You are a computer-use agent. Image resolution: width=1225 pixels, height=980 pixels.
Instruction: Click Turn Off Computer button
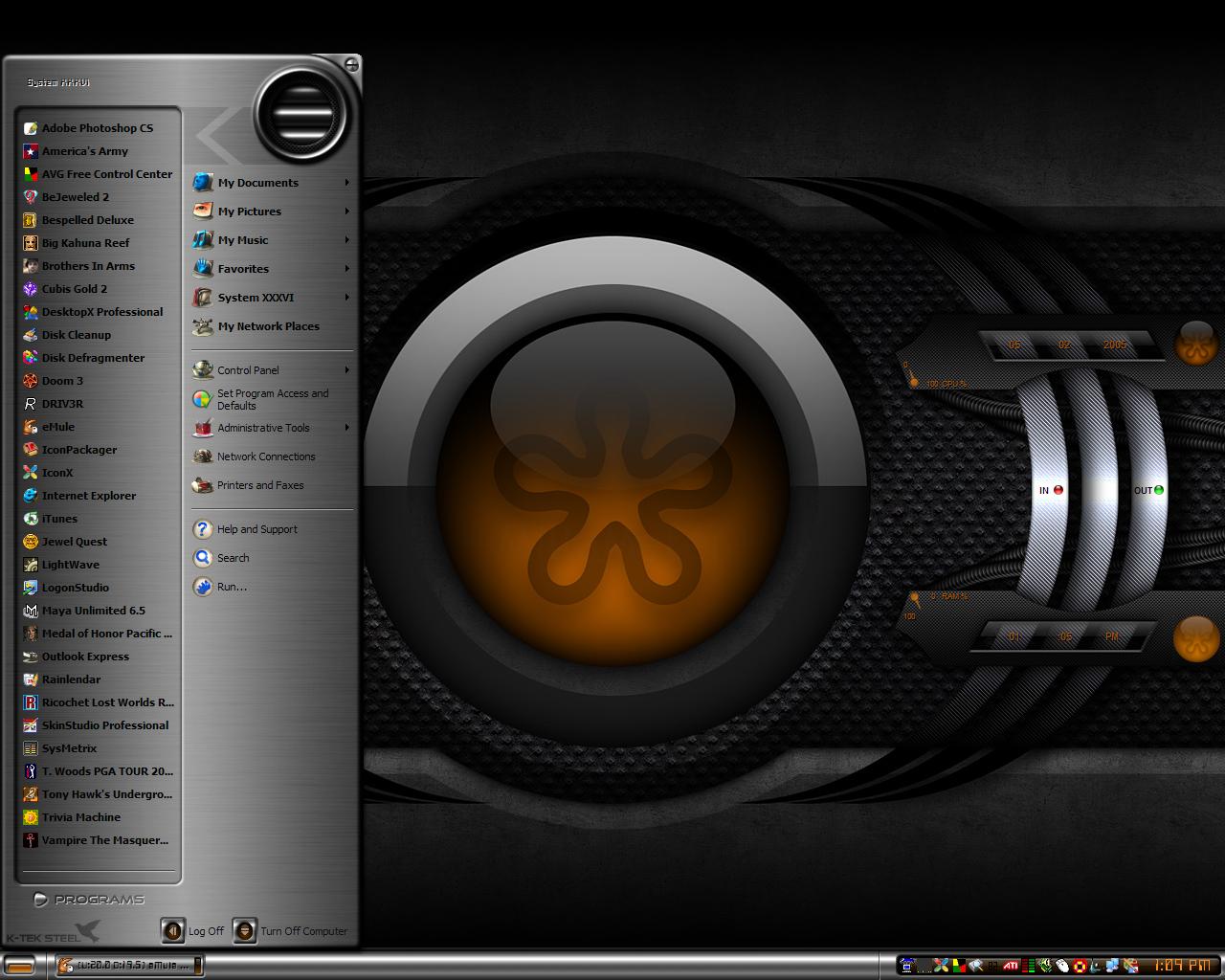pyautogui.click(x=291, y=930)
